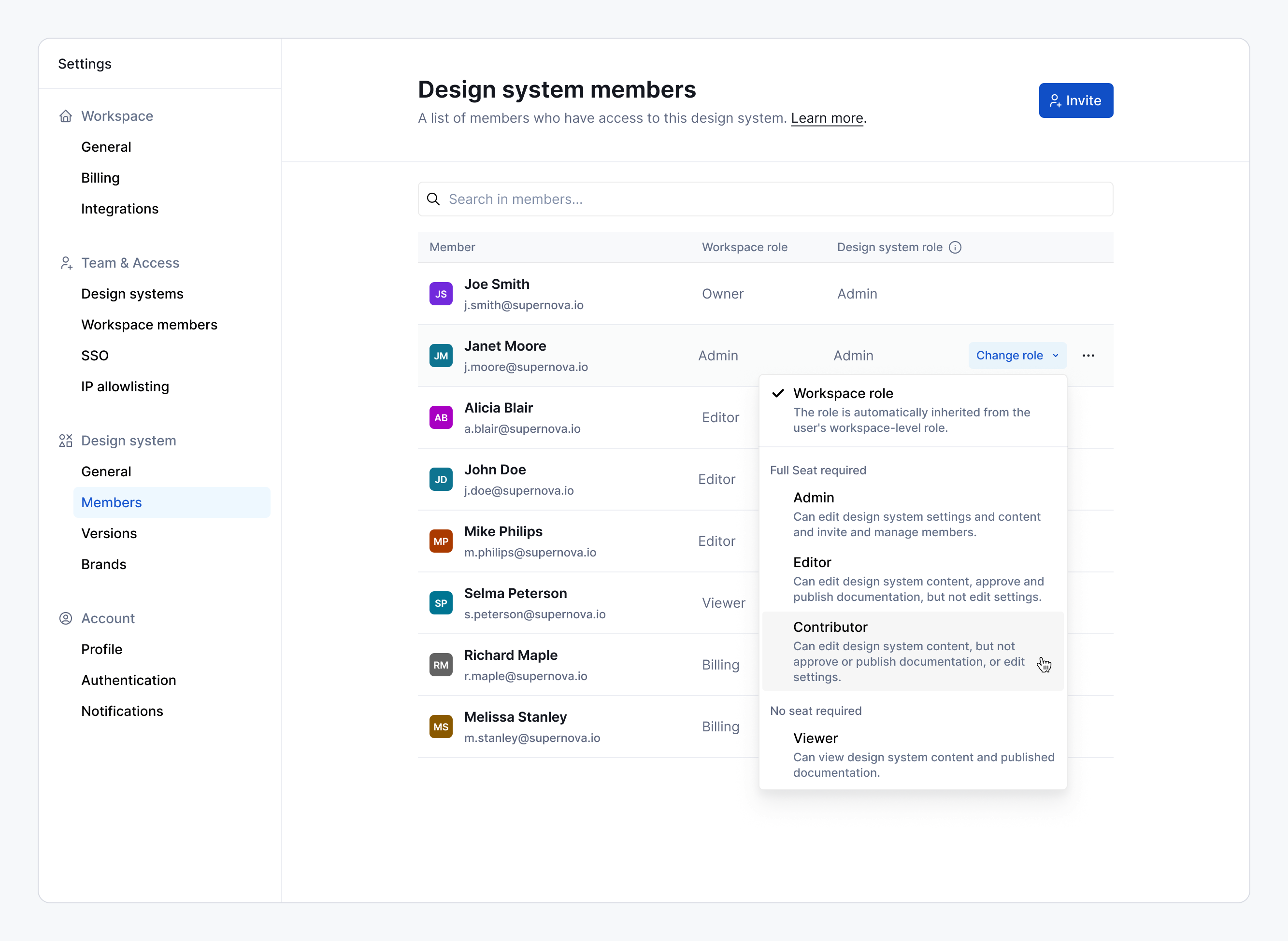Click Selma Peterson's SP avatar
The image size is (1288, 941).
pyautogui.click(x=441, y=603)
